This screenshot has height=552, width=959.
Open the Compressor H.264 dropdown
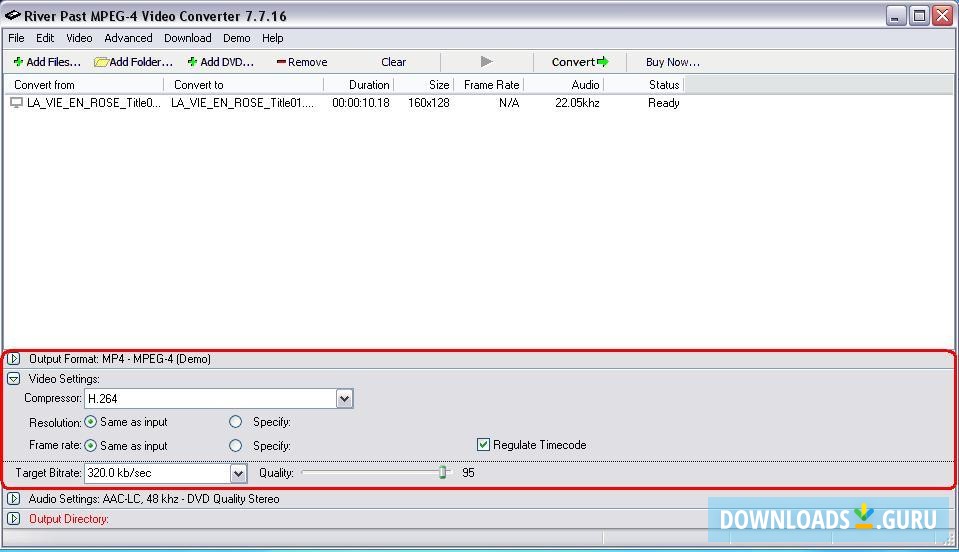click(x=344, y=399)
